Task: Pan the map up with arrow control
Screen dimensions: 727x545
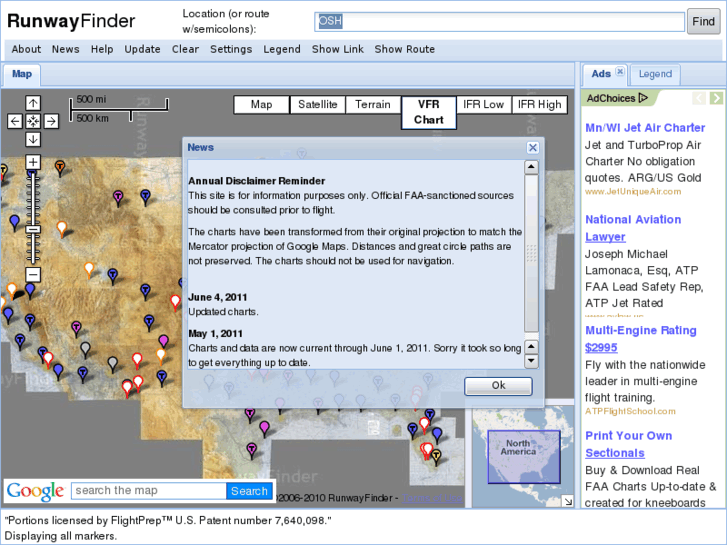Action: point(33,103)
